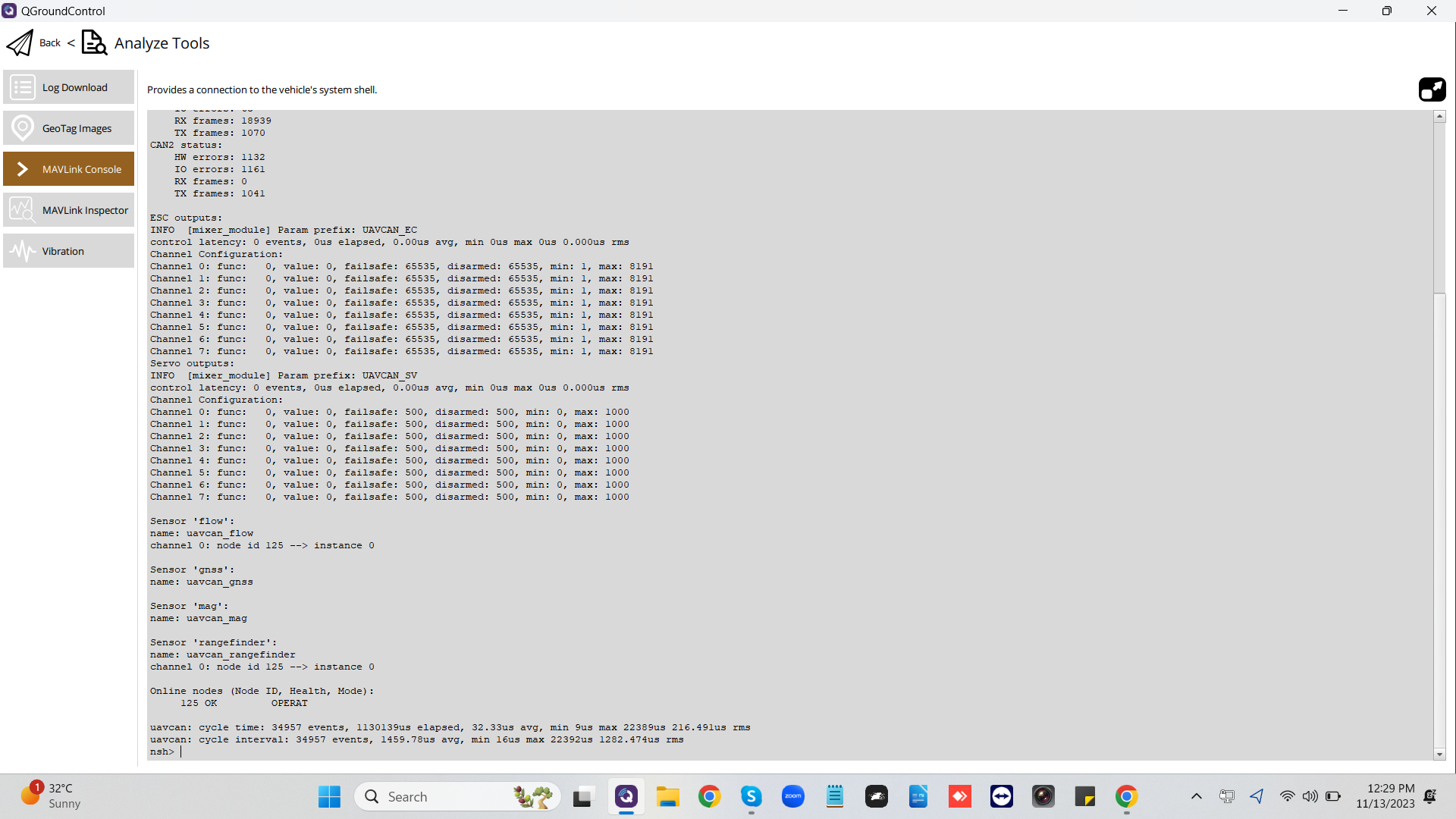
Task: Click the Analyze Tools document icon
Action: pos(93,42)
